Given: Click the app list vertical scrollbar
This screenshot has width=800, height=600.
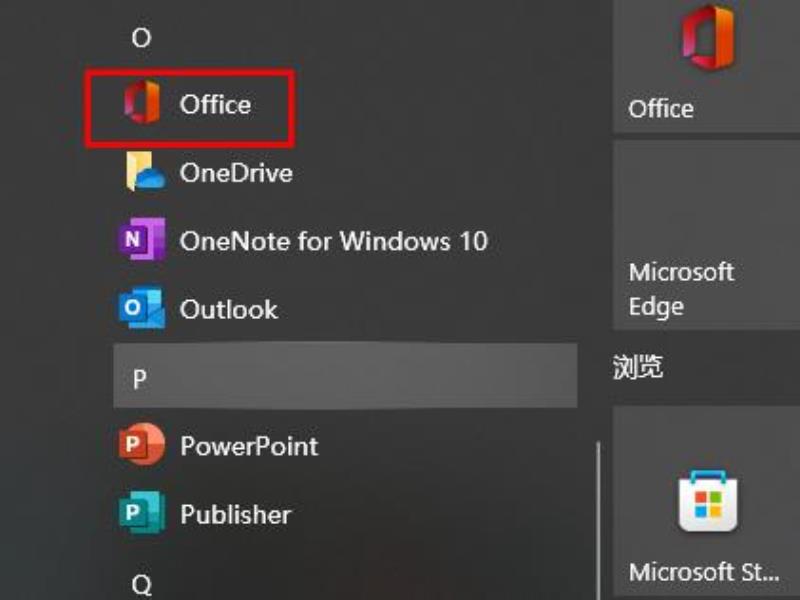Looking at the screenshot, I should (x=598, y=520).
